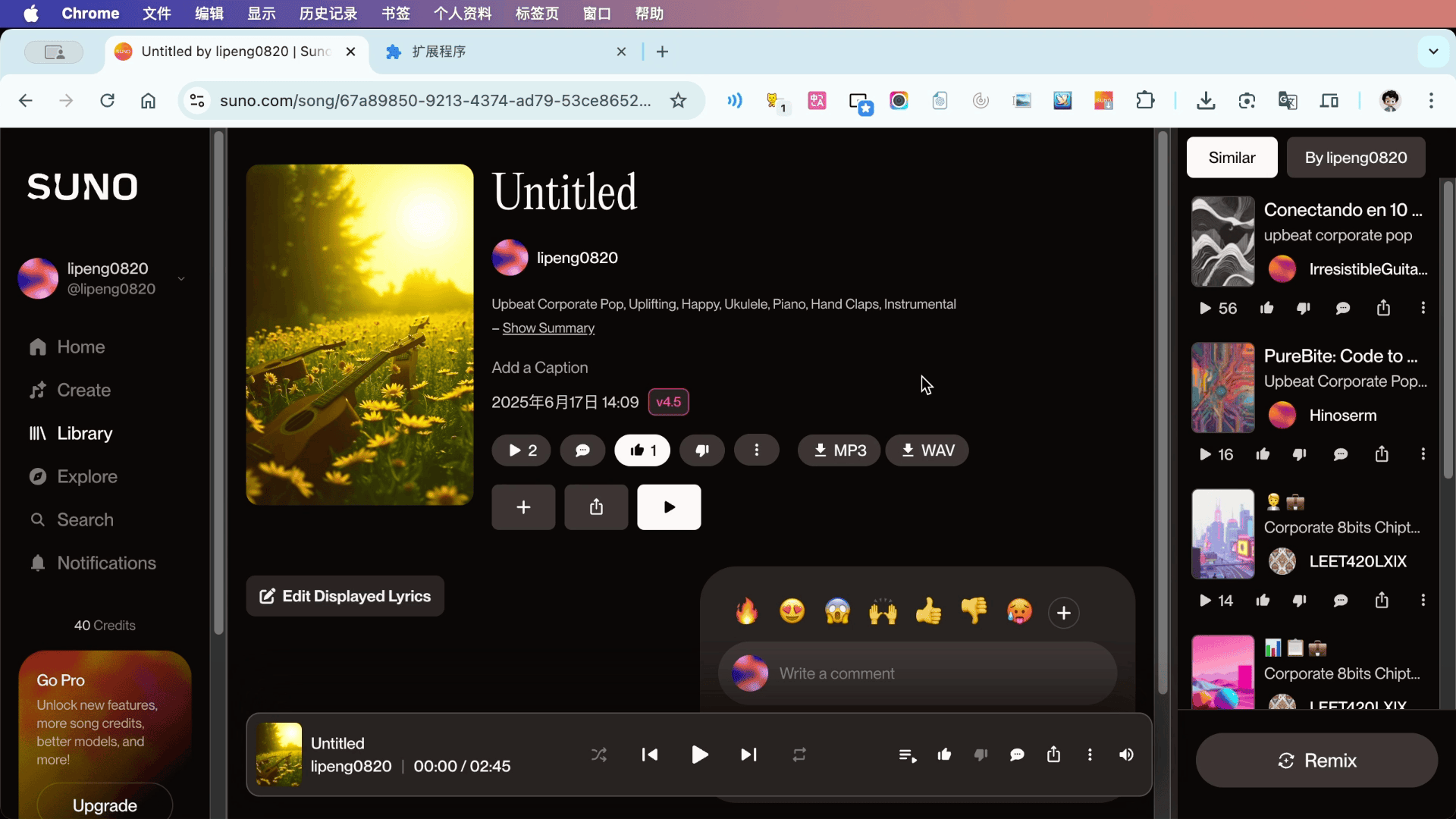Open Home in the Suno sidebar
The width and height of the screenshot is (1456, 819).
click(67, 347)
